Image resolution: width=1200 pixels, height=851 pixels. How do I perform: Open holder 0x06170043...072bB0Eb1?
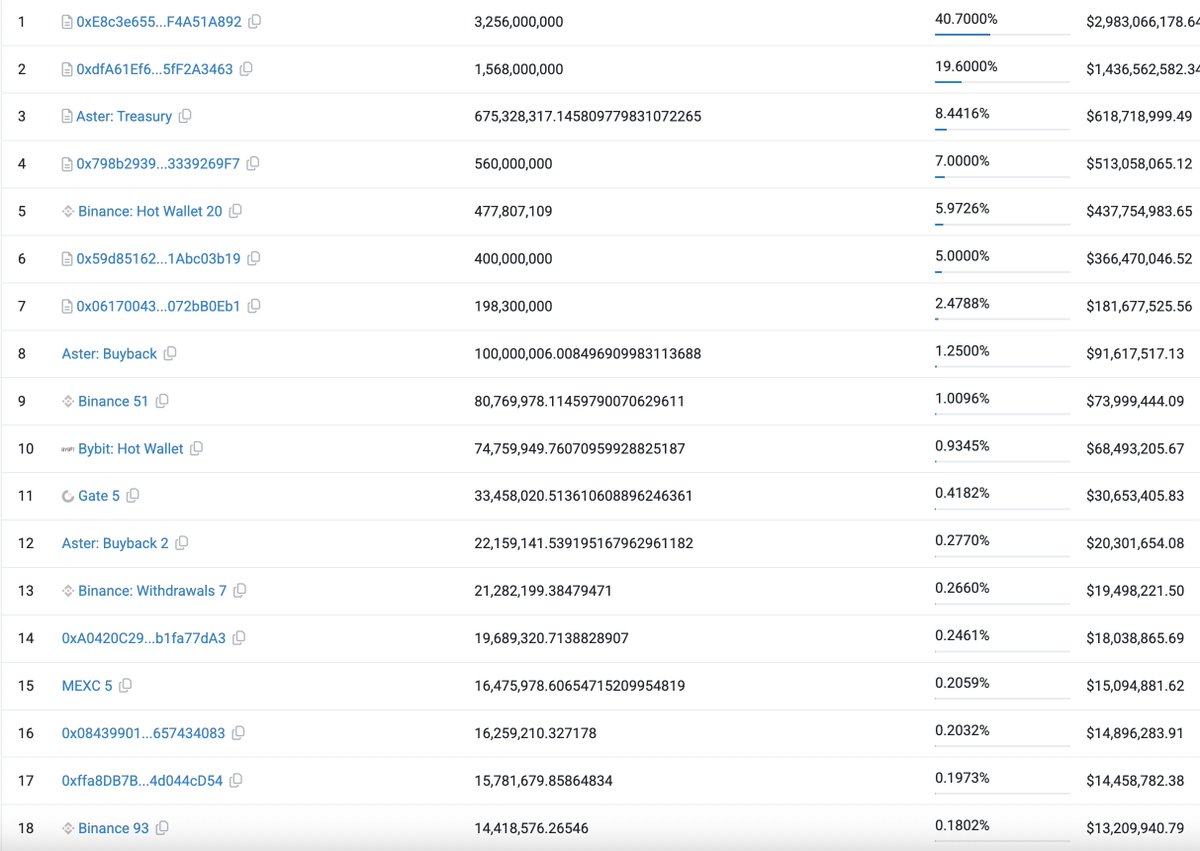[158, 306]
